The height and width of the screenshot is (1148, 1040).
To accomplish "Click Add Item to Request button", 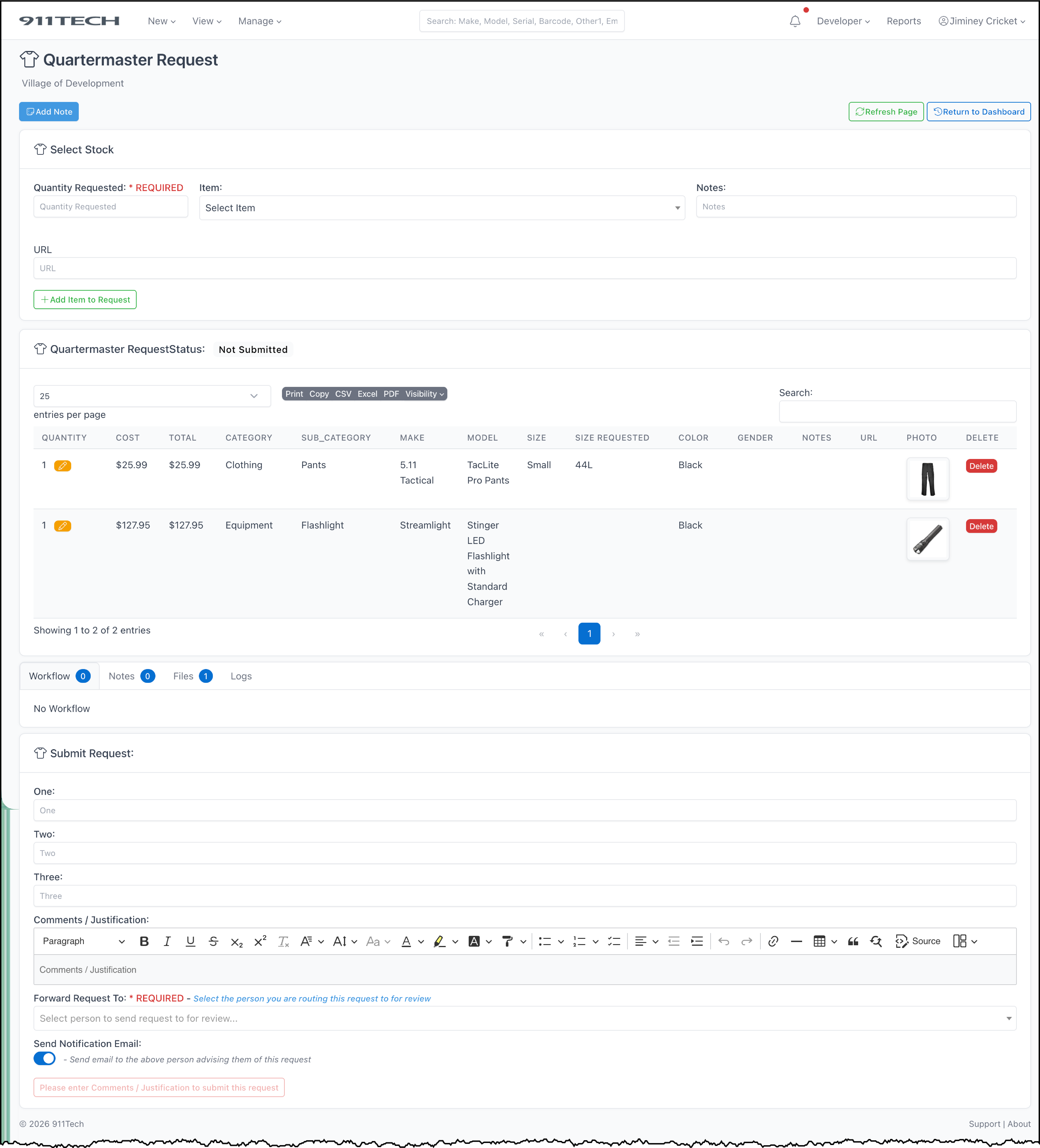I will point(85,300).
